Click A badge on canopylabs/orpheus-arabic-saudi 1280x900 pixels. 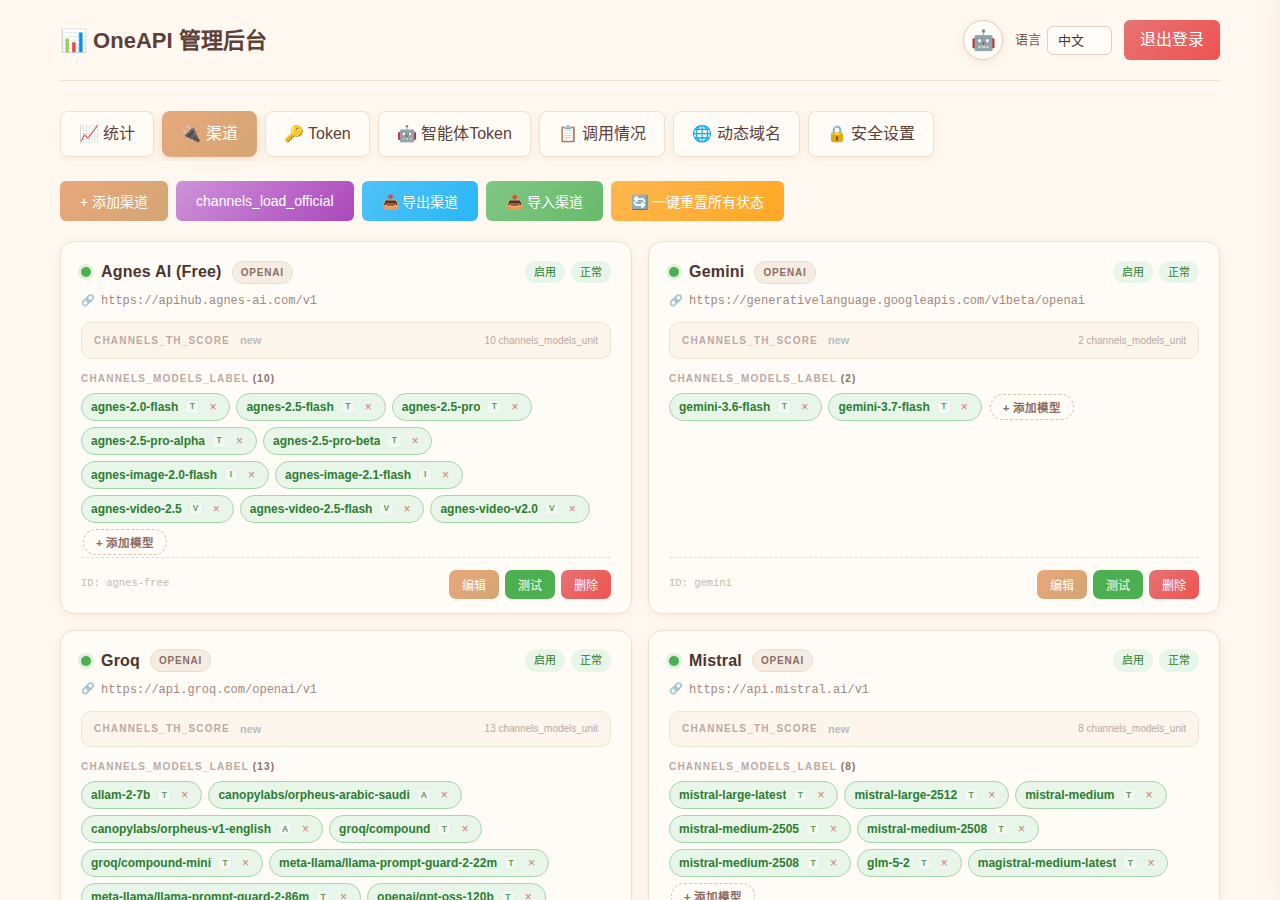tap(424, 795)
